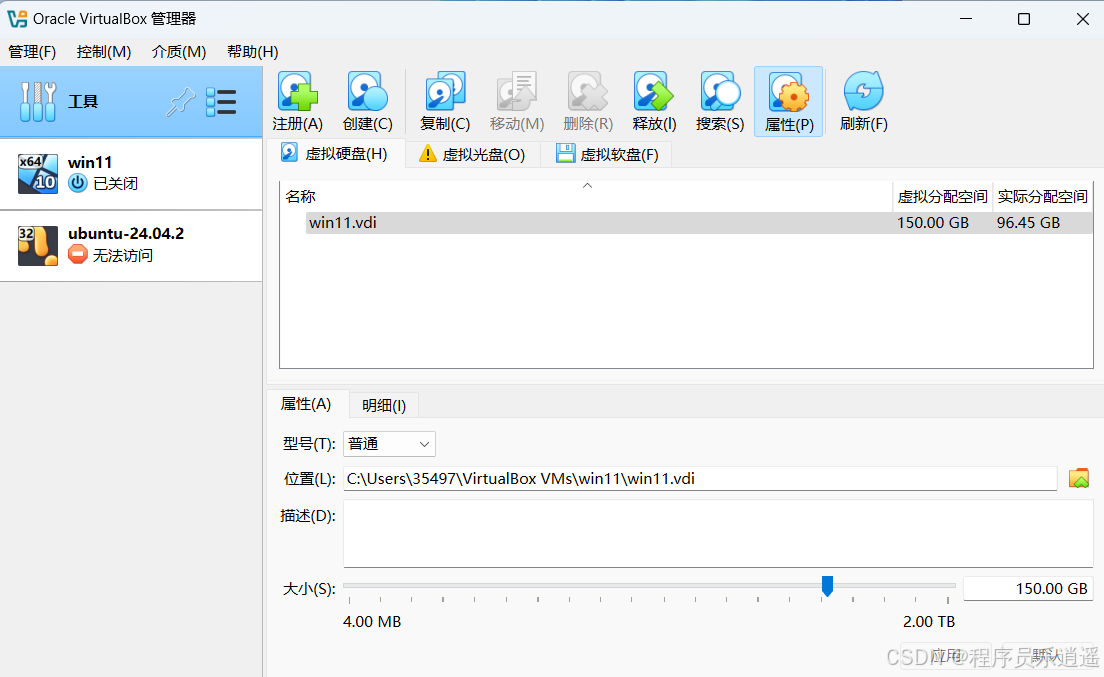
Task: Select the win11 virtual machine
Action: [x=131, y=173]
